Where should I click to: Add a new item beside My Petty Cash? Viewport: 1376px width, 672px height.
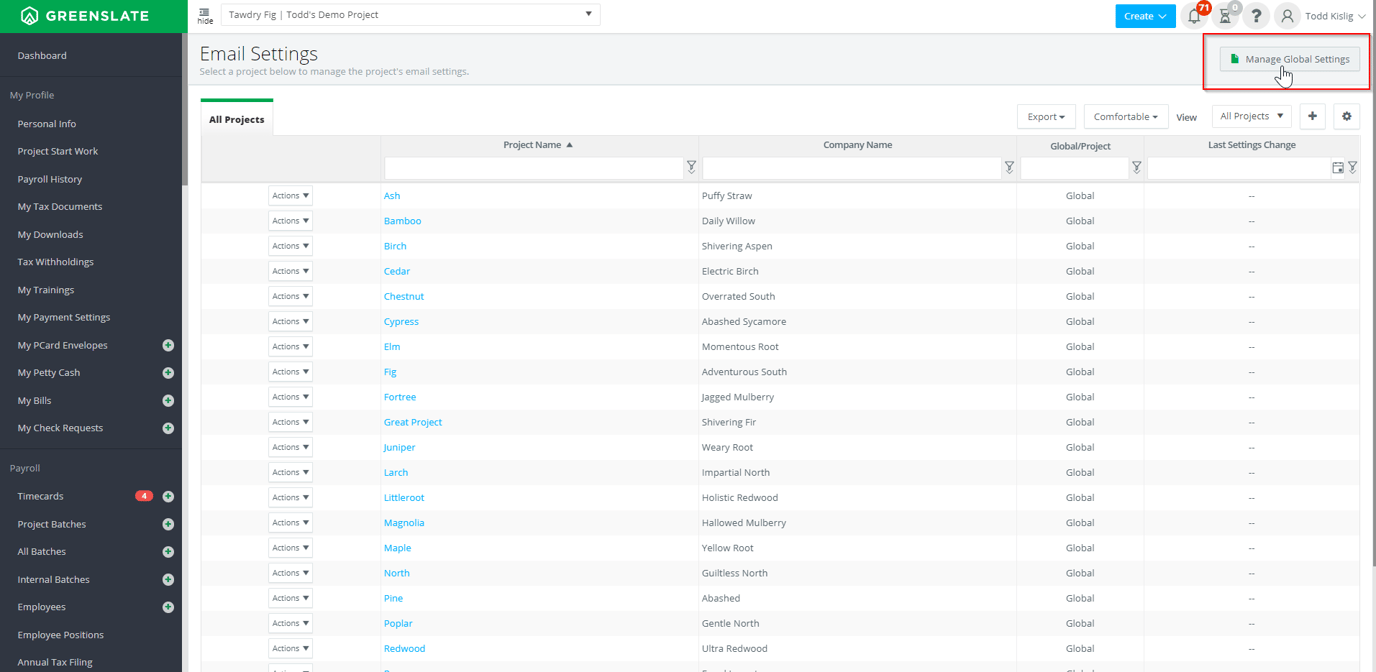click(168, 373)
